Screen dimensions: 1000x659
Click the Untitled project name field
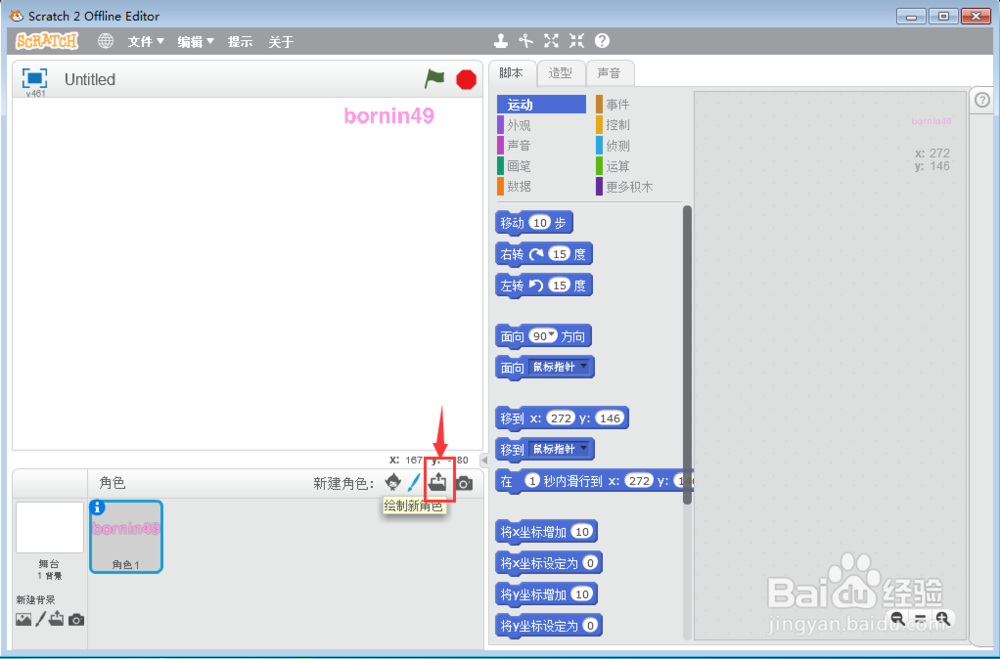coord(90,80)
